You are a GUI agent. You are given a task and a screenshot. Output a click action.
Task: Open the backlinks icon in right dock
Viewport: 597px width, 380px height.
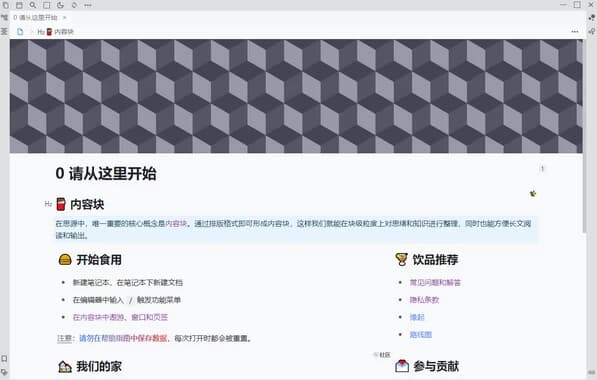coord(592,31)
